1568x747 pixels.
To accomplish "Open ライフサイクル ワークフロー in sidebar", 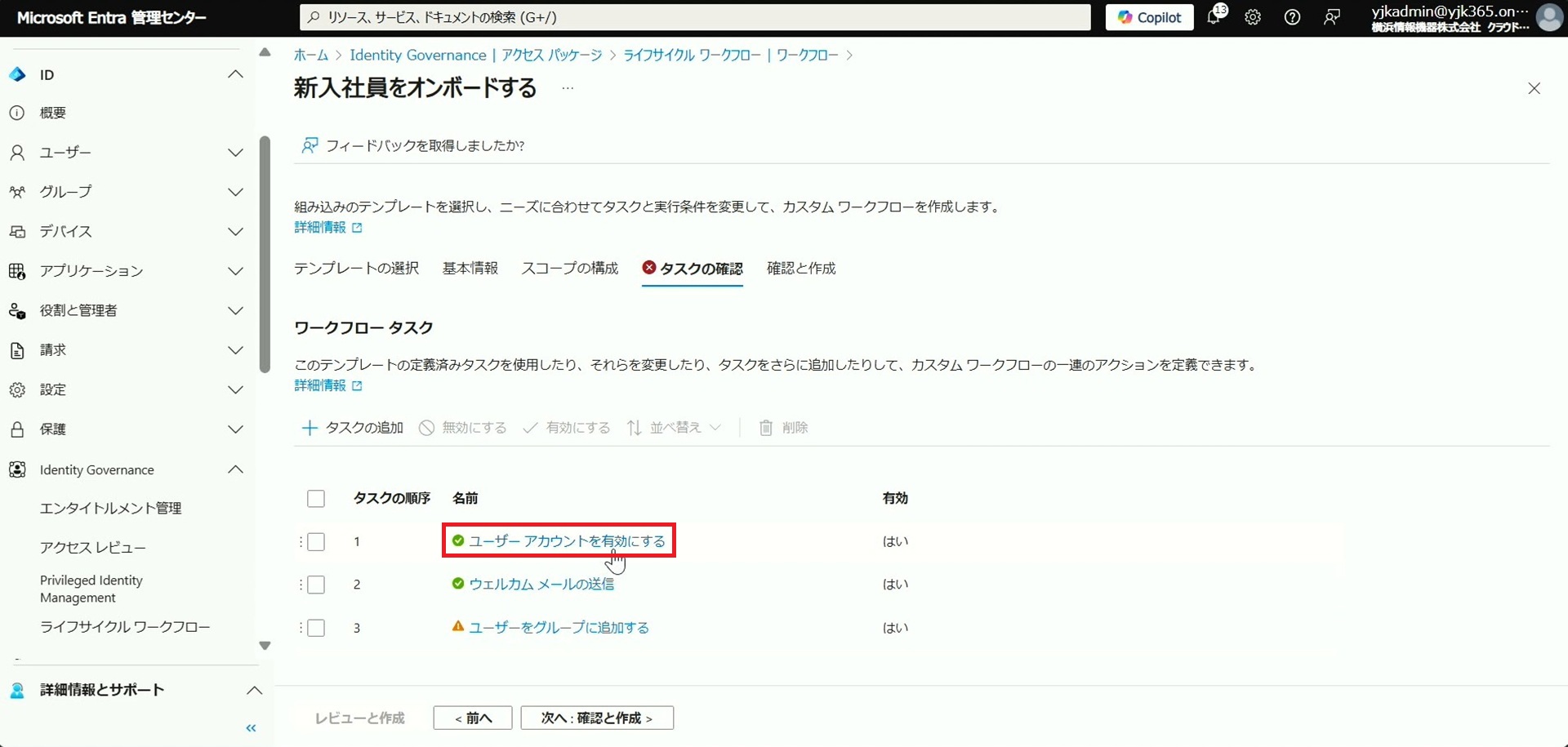I will click(125, 626).
